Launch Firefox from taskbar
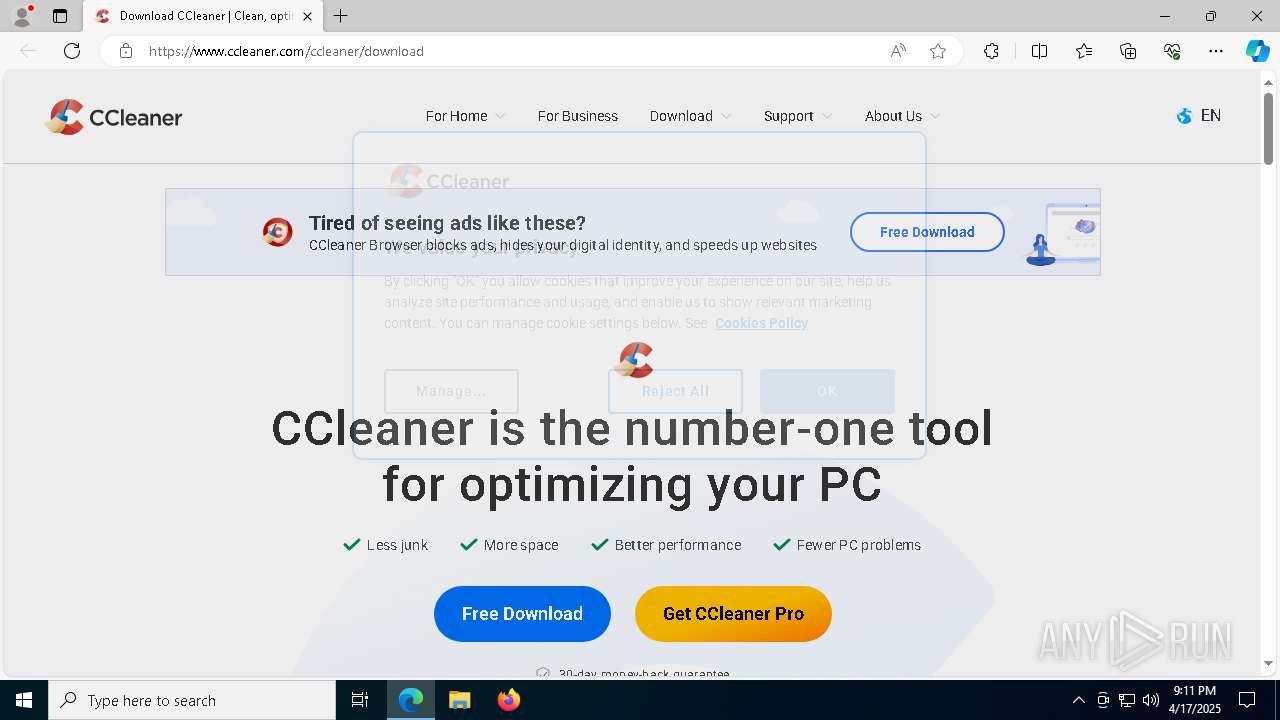 click(508, 700)
